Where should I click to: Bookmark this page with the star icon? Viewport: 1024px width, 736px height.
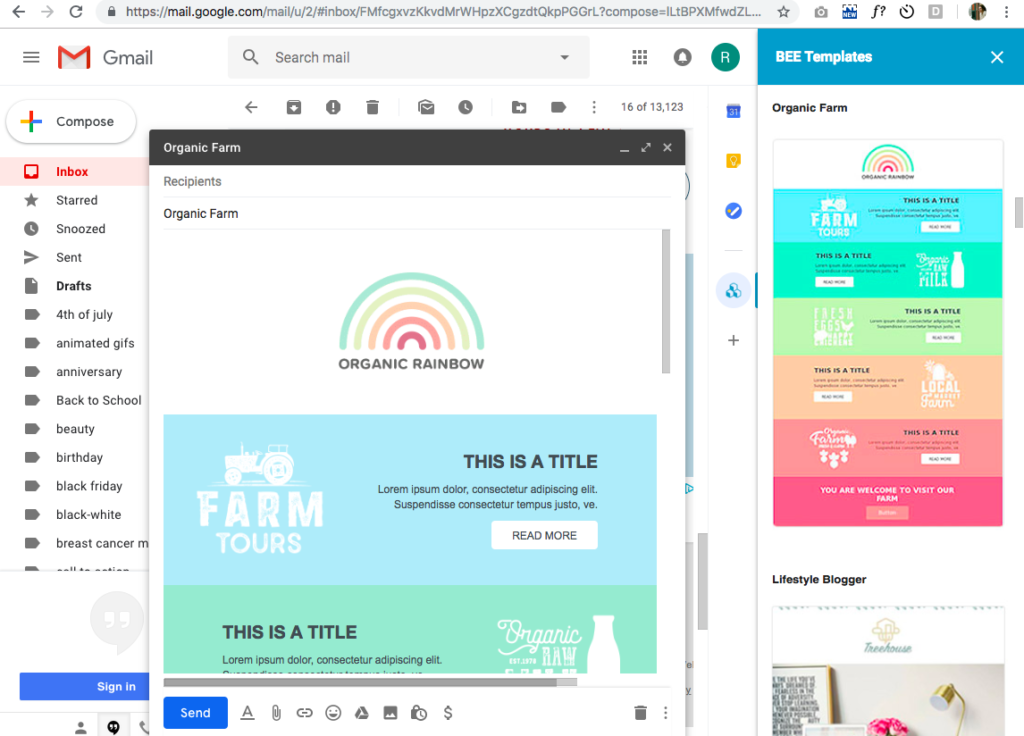click(783, 12)
